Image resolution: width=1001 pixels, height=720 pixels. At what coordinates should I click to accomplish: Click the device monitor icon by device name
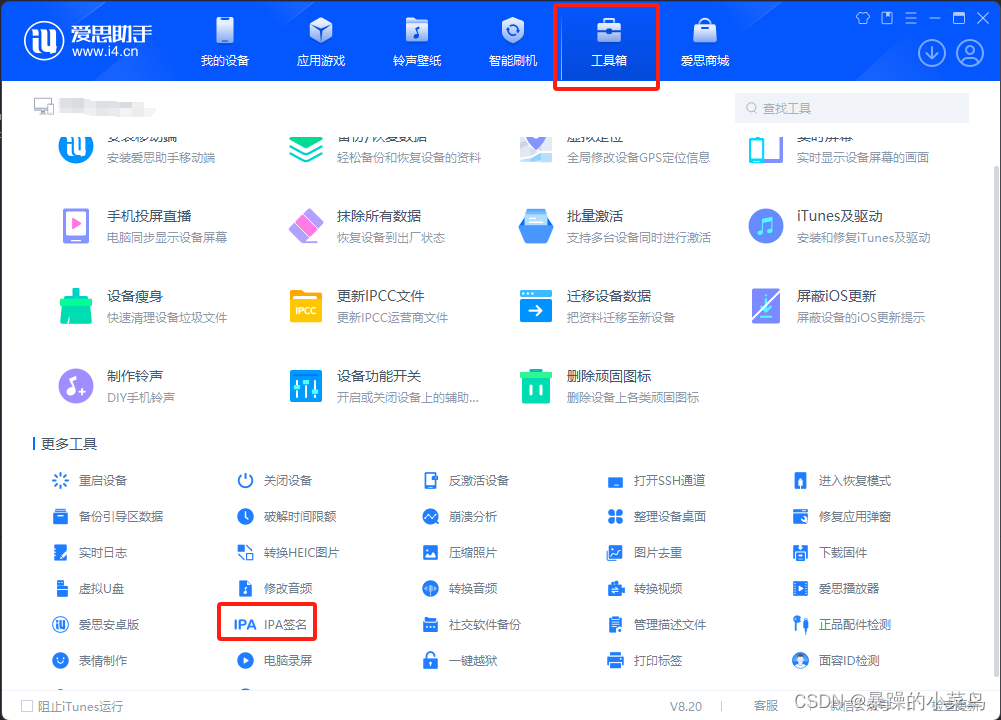point(43,107)
